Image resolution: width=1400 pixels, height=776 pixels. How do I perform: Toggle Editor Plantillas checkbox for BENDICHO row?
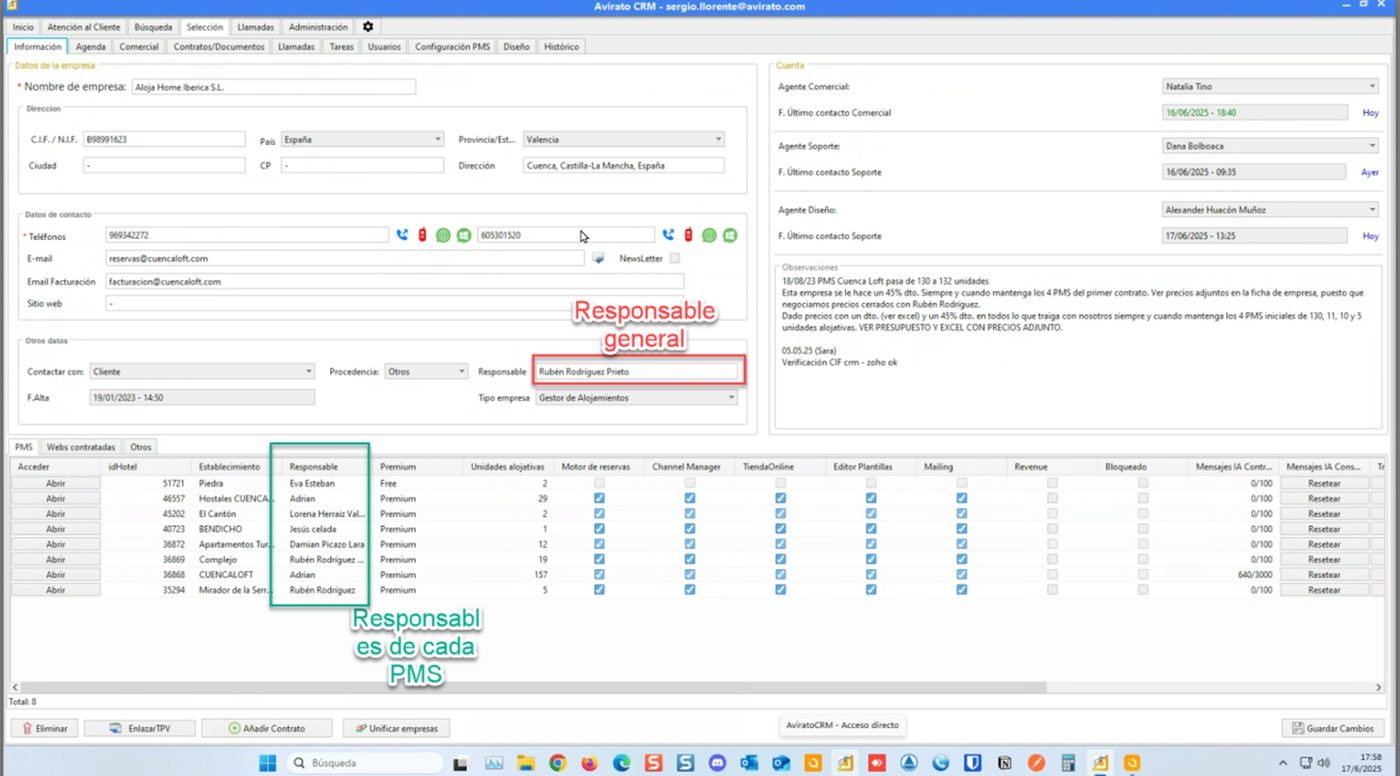[871, 529]
